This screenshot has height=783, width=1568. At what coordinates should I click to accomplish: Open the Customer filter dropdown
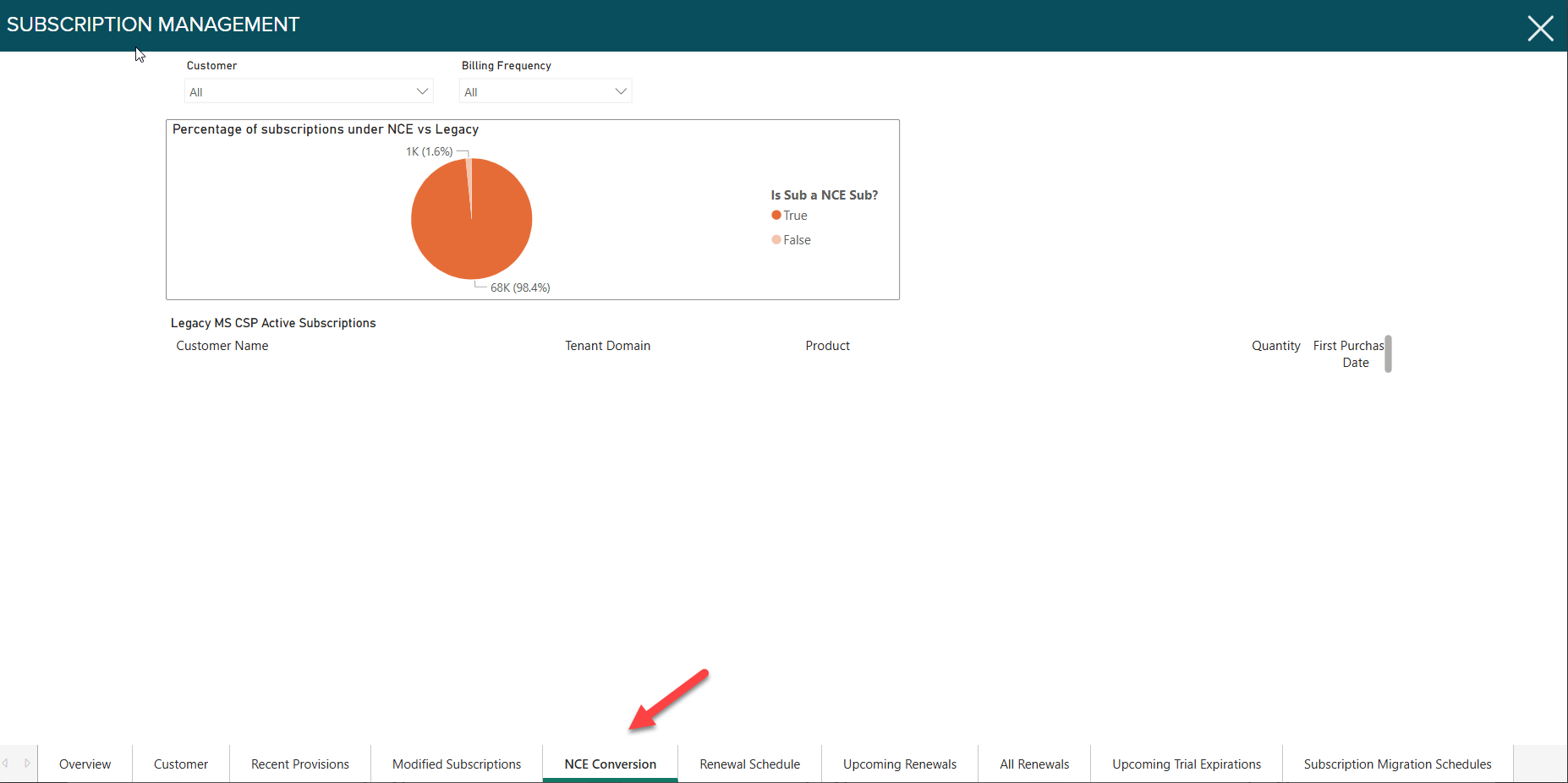pyautogui.click(x=308, y=90)
